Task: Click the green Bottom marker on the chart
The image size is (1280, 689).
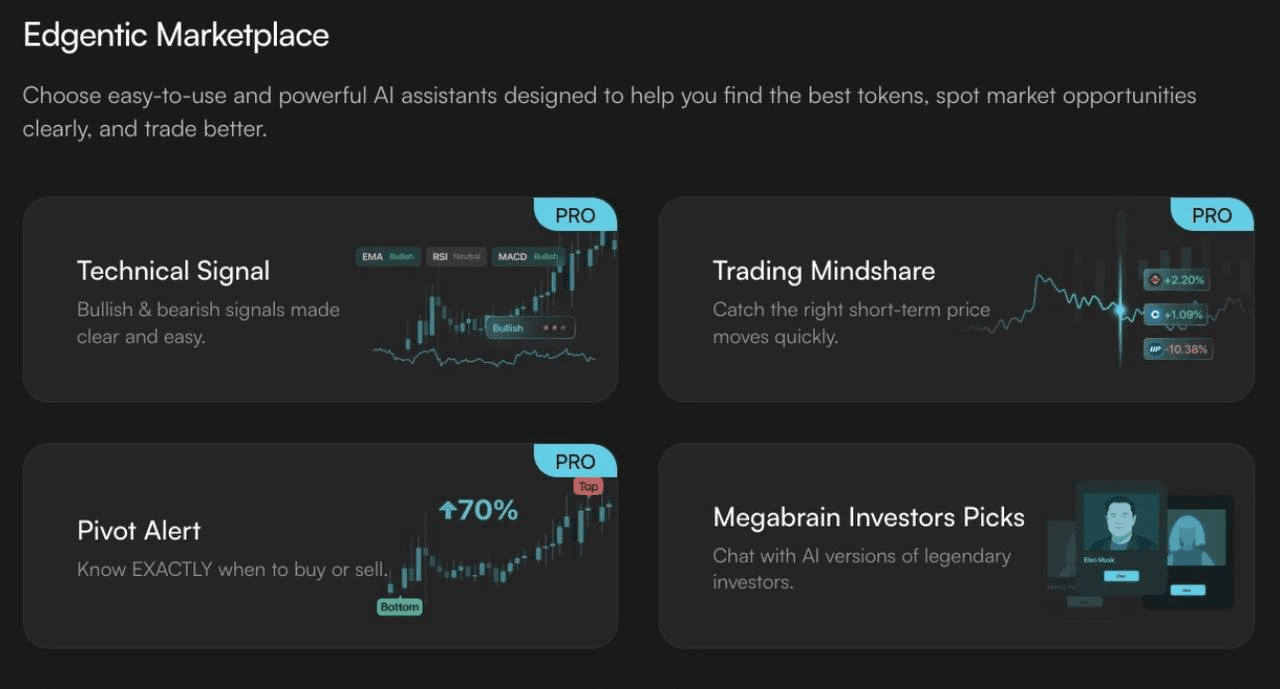Action: click(x=399, y=607)
